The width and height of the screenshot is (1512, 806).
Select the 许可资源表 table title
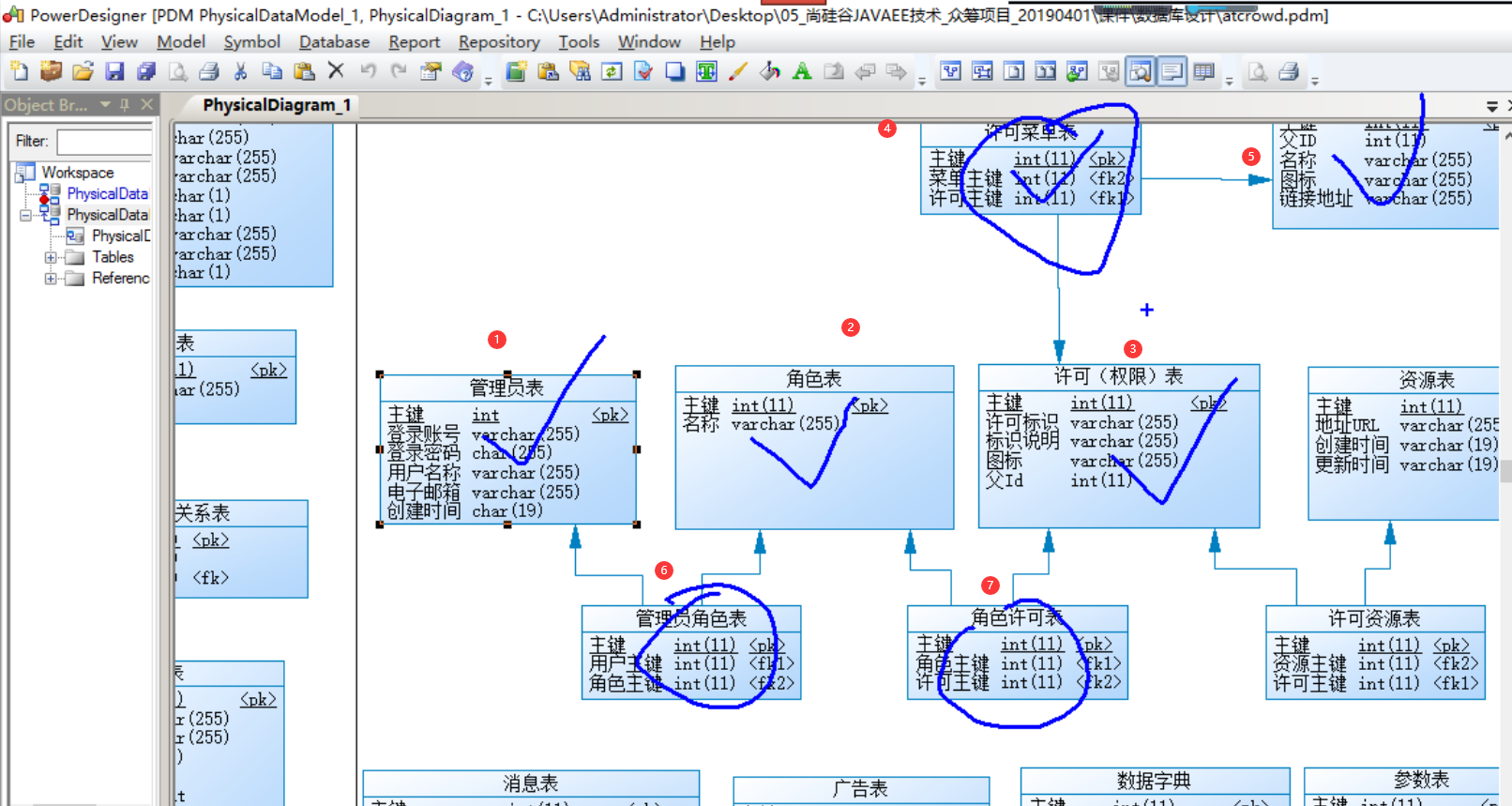point(1374,618)
